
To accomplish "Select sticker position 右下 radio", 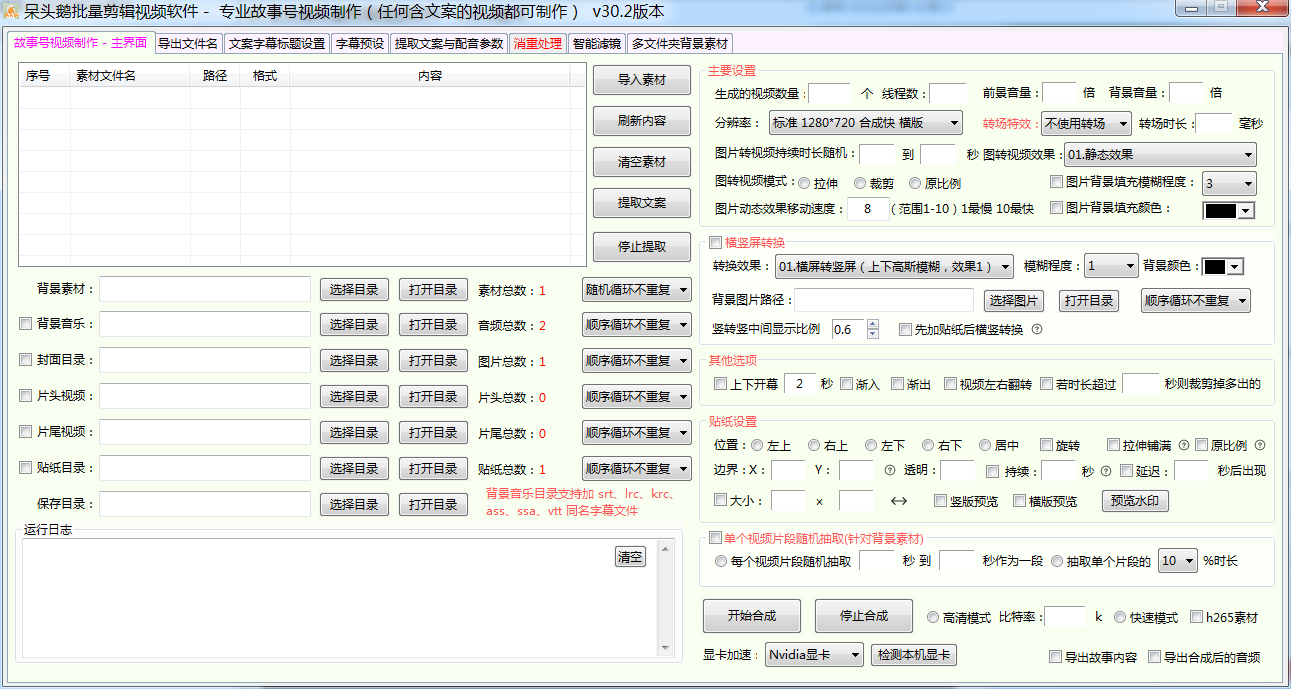I will tap(927, 445).
